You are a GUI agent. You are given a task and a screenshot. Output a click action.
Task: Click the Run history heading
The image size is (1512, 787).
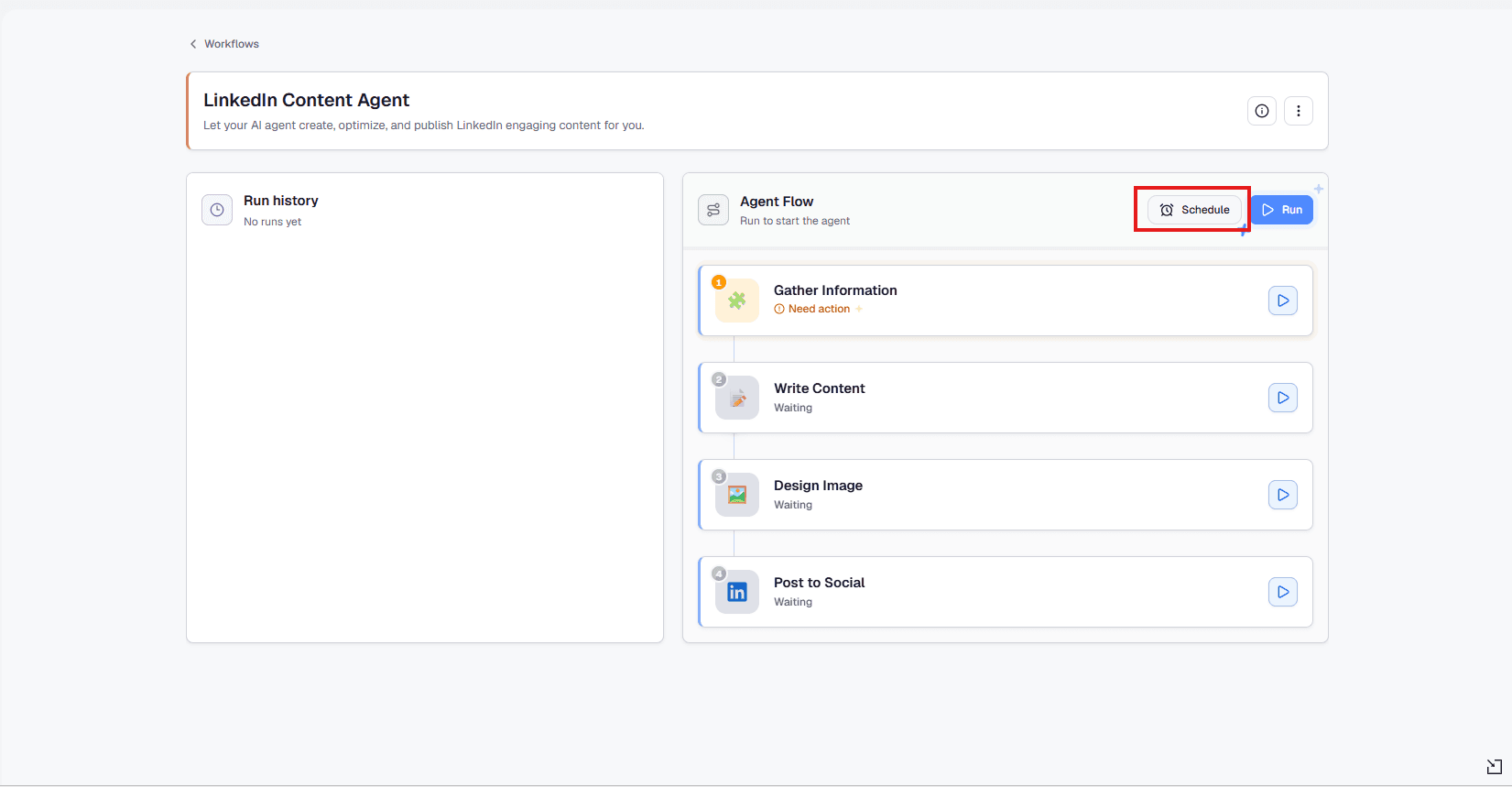[x=281, y=201]
